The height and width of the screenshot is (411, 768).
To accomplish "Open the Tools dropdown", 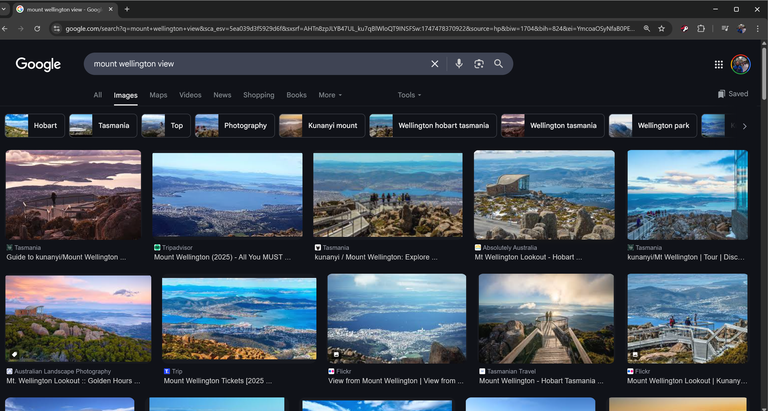I will coord(409,95).
